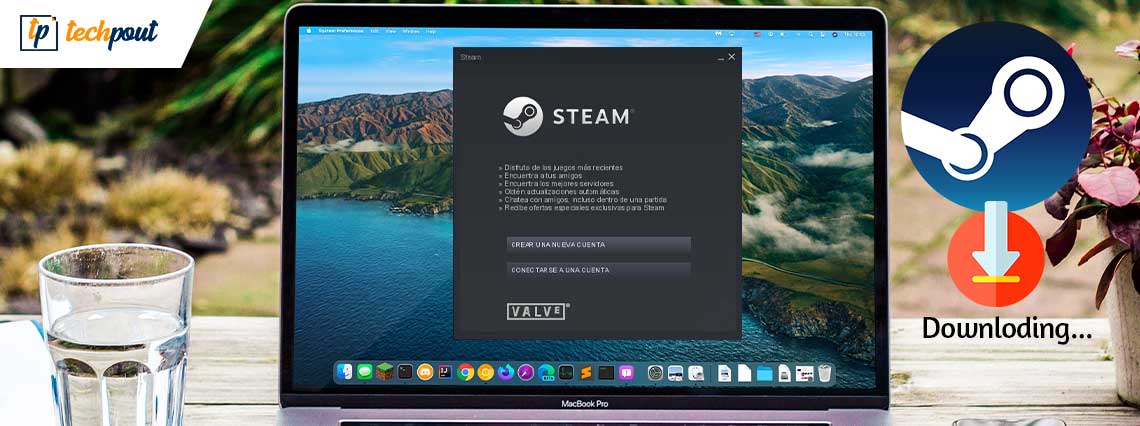Click the CREAR UNA NUEVA CUENTA button

[598, 245]
